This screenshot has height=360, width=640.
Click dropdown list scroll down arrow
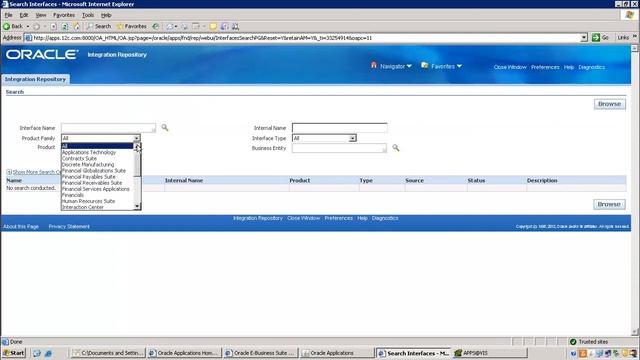point(138,207)
